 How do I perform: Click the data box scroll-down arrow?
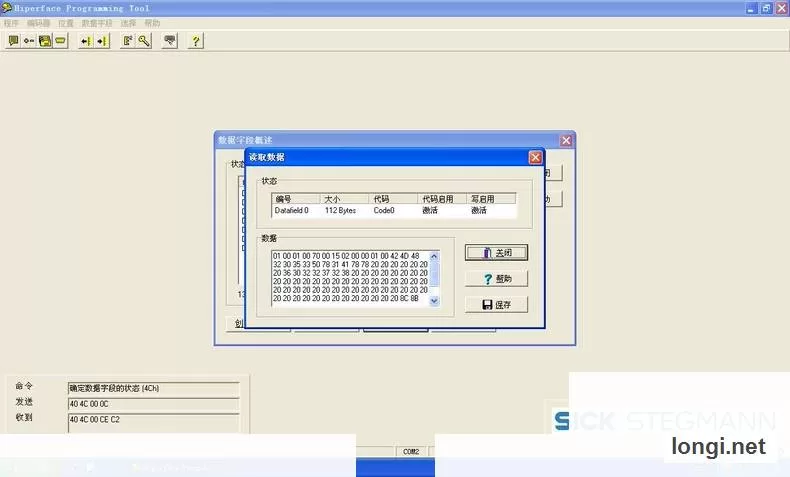[x=434, y=301]
